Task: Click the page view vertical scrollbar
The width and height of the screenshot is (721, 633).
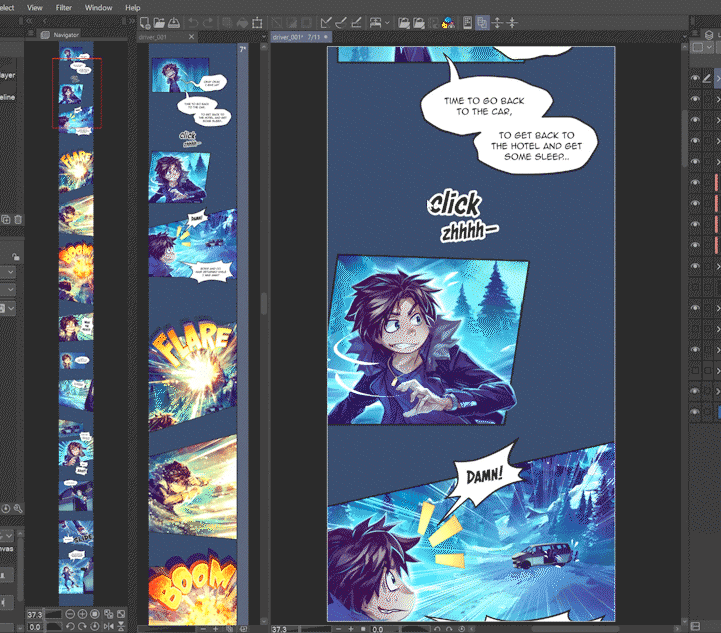Action: click(x=264, y=303)
